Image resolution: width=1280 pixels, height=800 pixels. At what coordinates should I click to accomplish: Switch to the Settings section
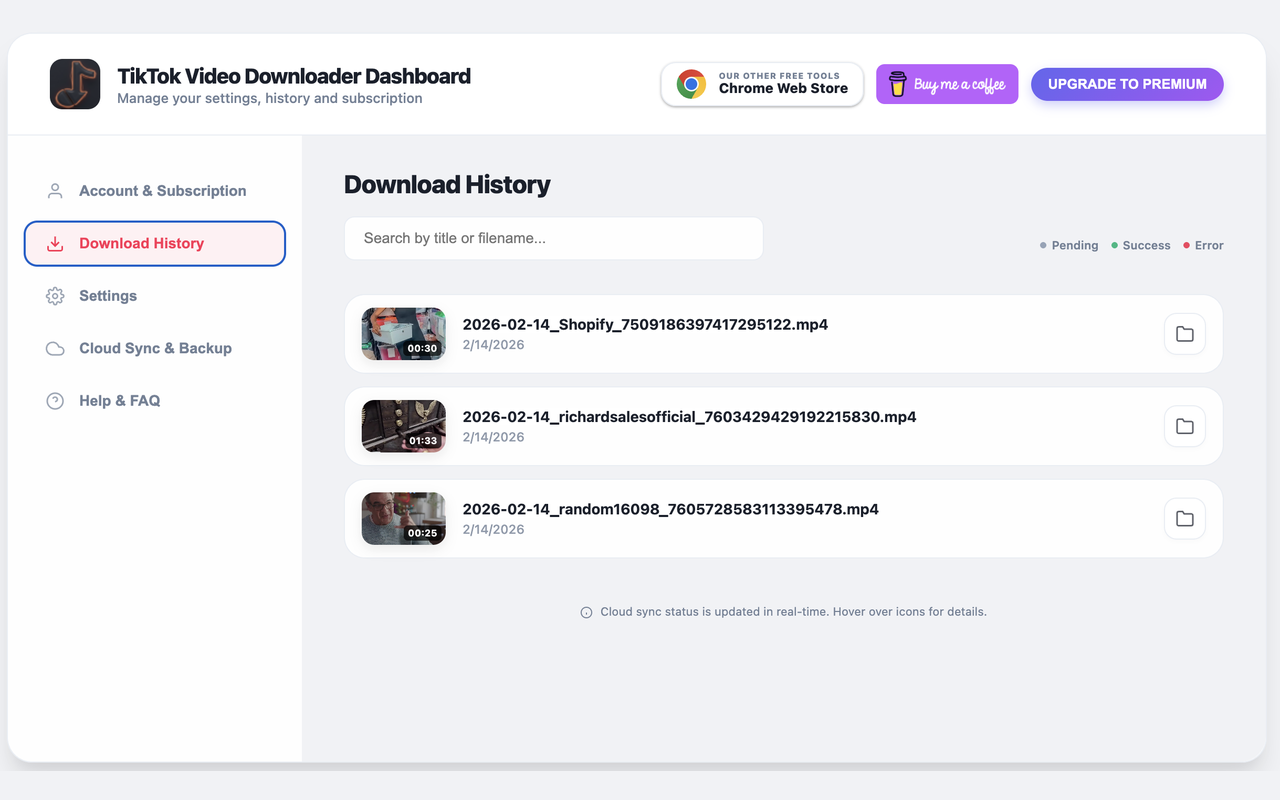pyautogui.click(x=108, y=295)
